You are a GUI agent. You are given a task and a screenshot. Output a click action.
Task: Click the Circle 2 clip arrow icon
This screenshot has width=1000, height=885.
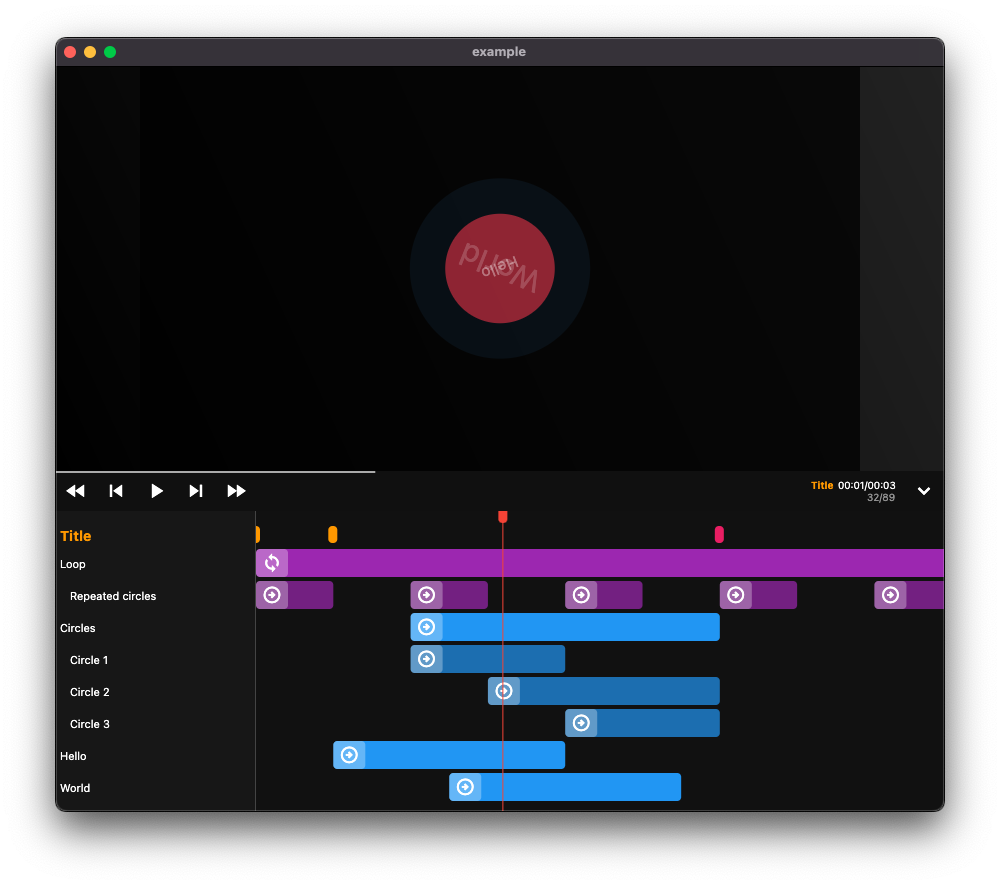click(x=504, y=691)
